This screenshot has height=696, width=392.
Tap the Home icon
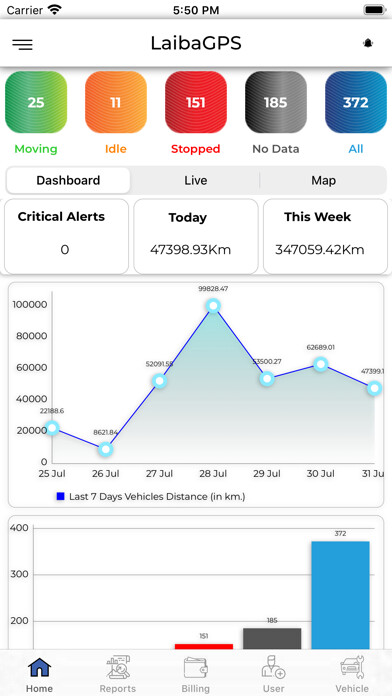[x=40, y=667]
